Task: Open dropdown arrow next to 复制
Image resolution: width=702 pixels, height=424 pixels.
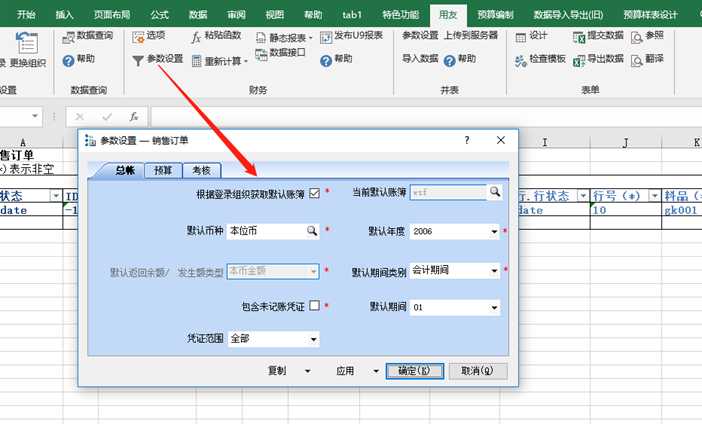Action: (308, 371)
